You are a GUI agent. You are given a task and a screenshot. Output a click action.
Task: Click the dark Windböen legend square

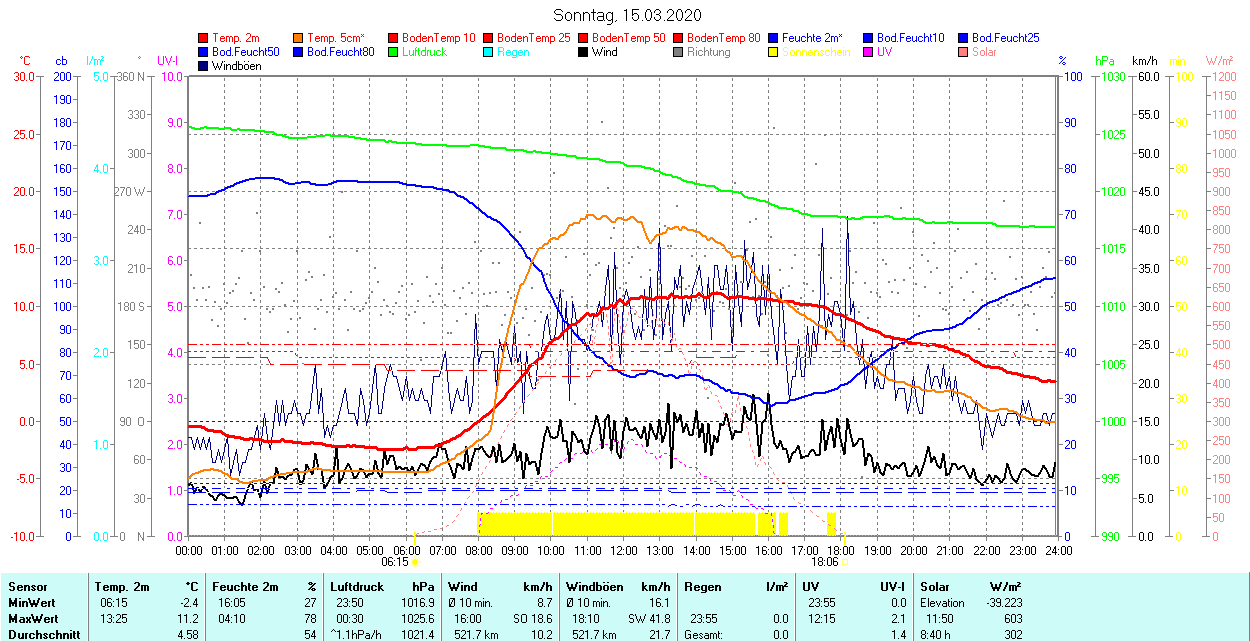[x=204, y=66]
